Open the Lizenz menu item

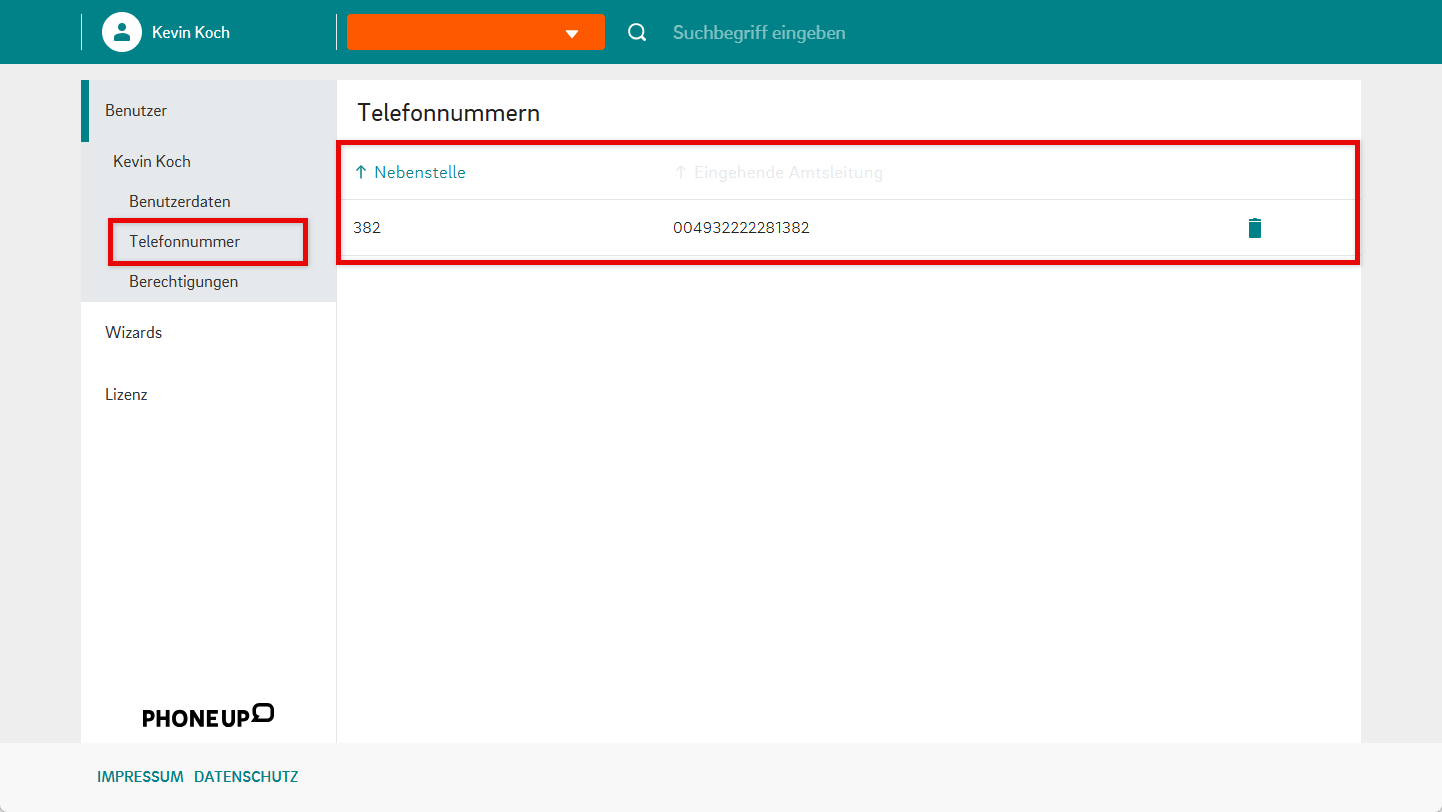[126, 394]
